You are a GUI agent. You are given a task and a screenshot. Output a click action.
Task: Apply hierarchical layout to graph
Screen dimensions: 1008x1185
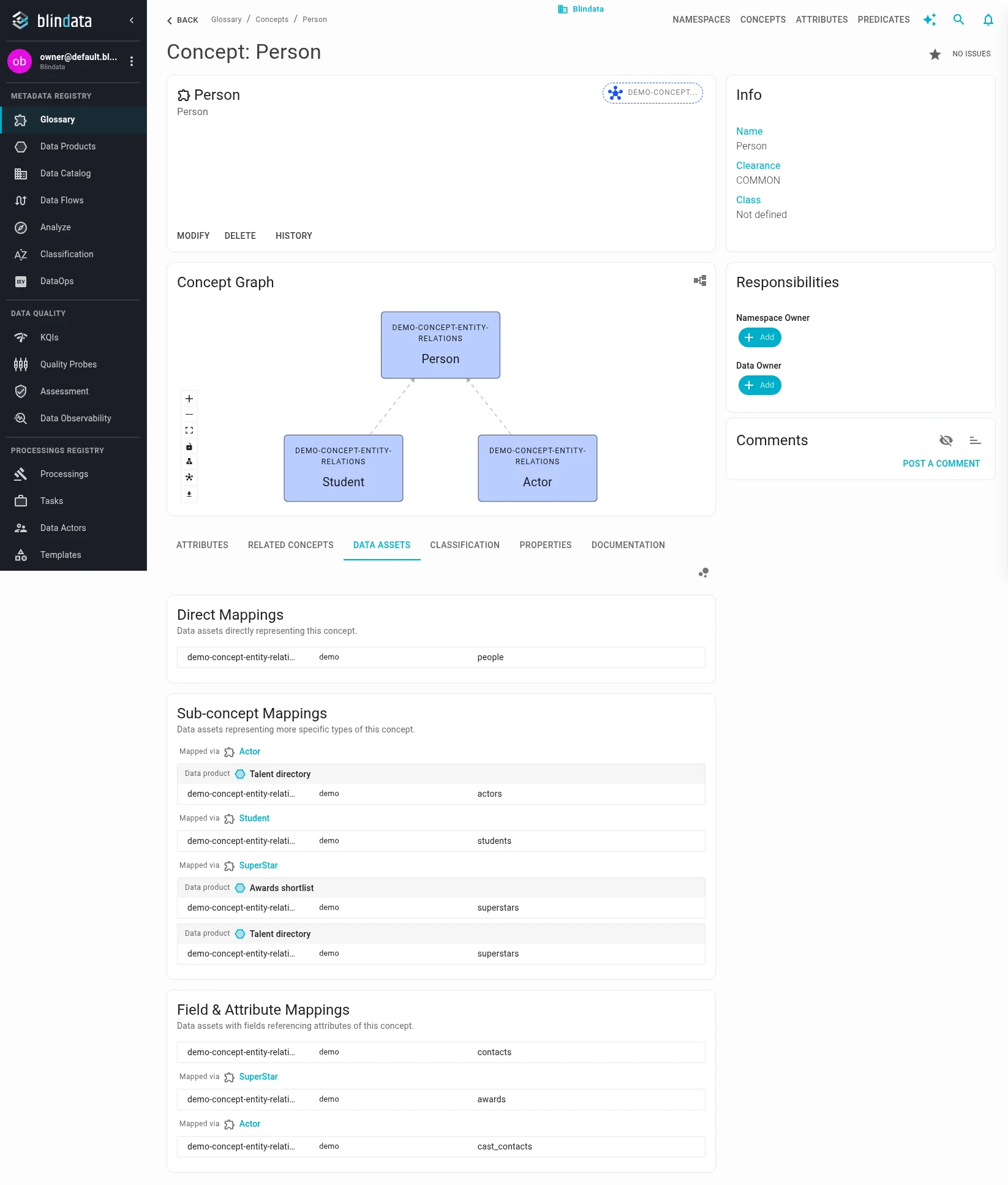189,462
